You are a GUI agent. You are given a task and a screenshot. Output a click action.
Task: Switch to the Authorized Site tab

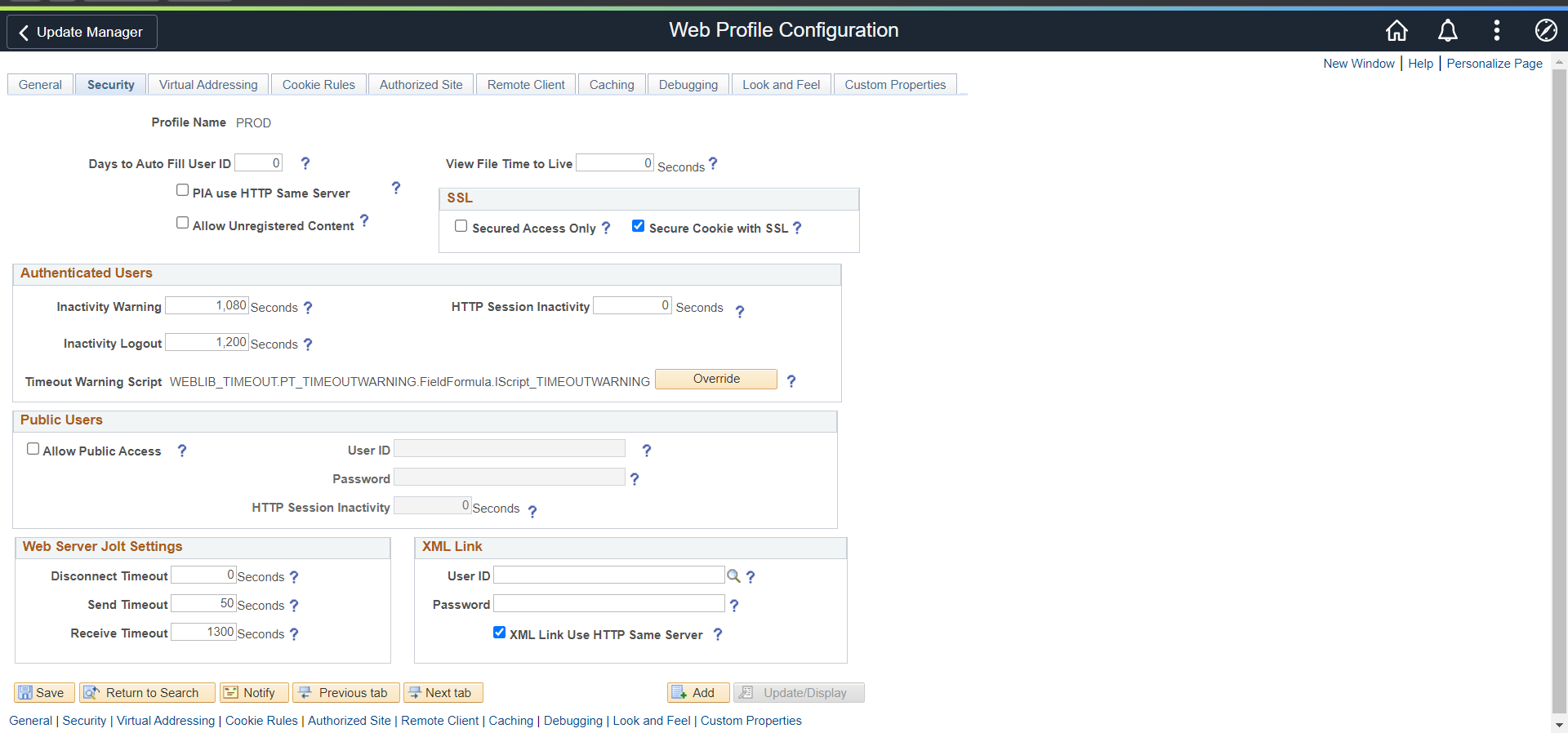pos(421,85)
